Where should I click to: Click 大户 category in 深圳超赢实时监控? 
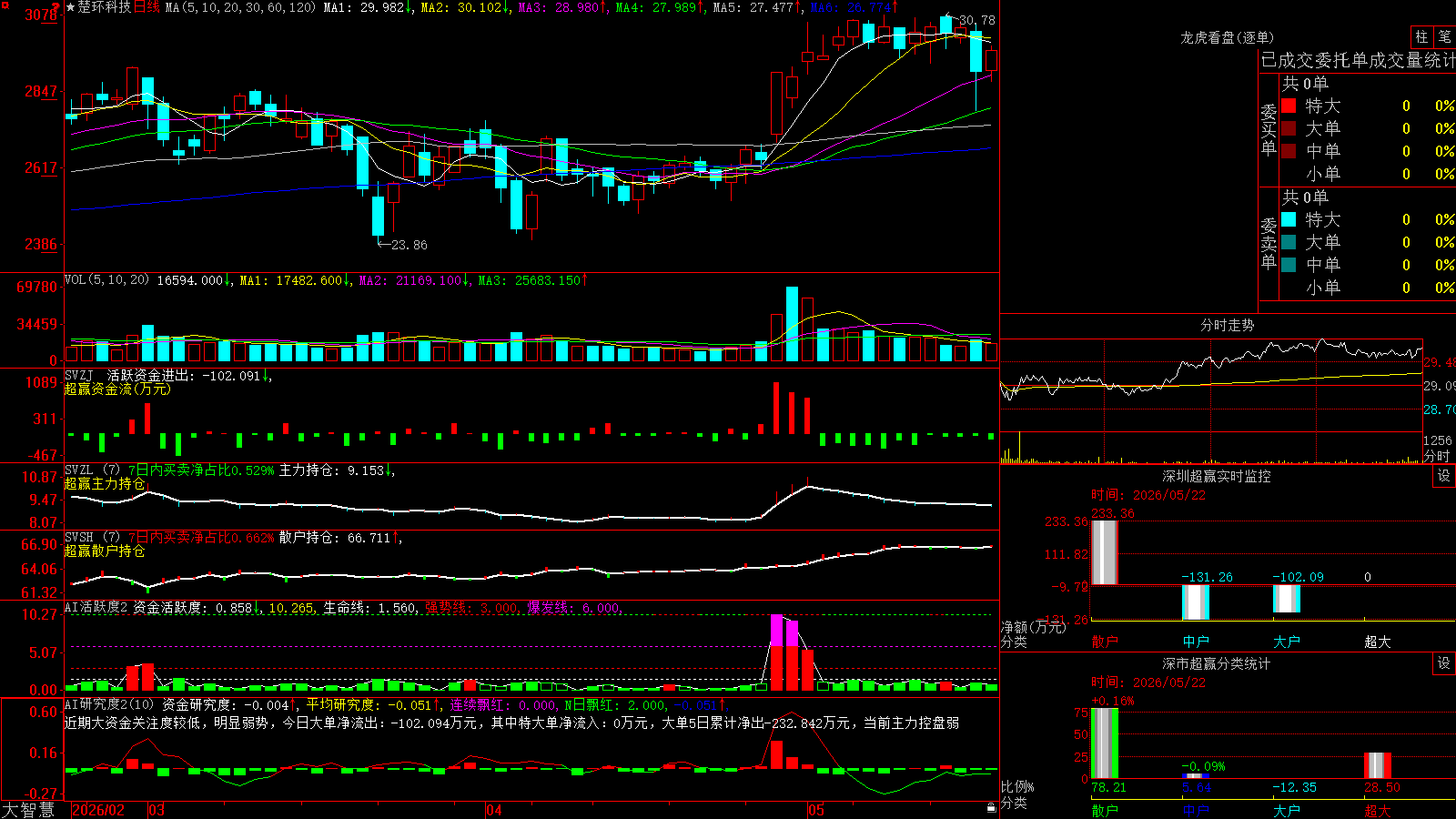point(1287,642)
